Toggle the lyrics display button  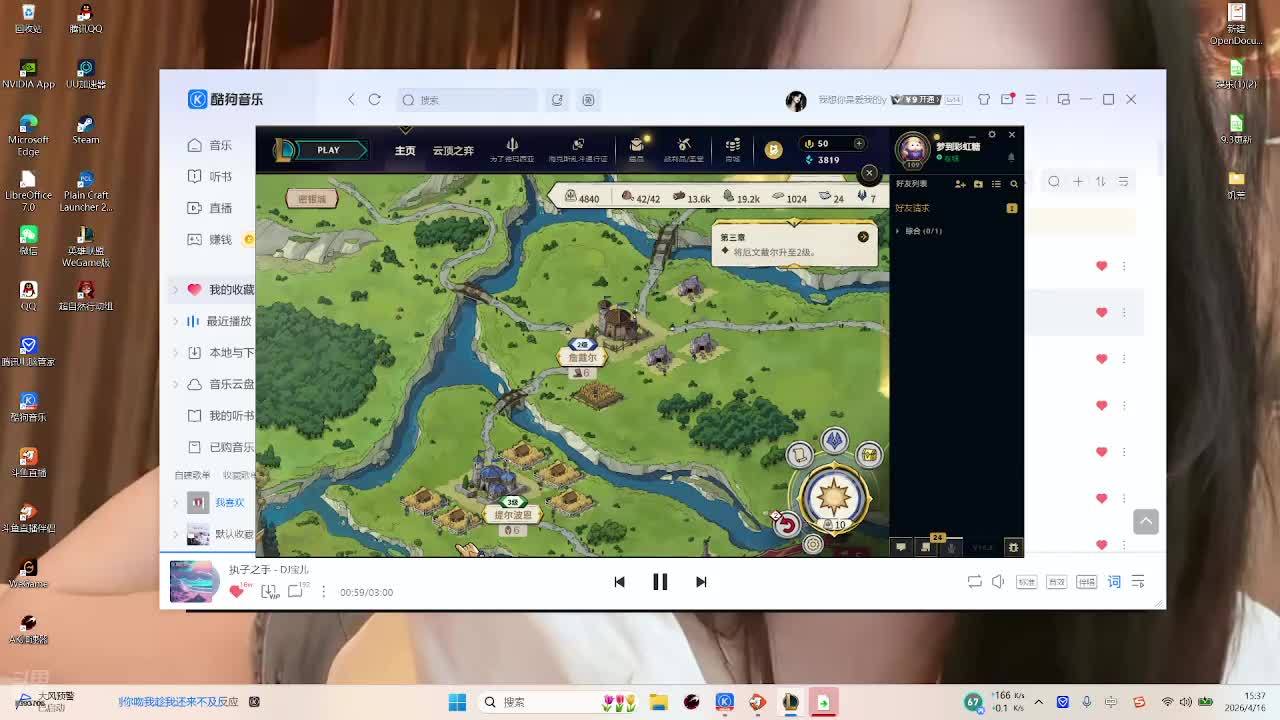pos(1114,582)
